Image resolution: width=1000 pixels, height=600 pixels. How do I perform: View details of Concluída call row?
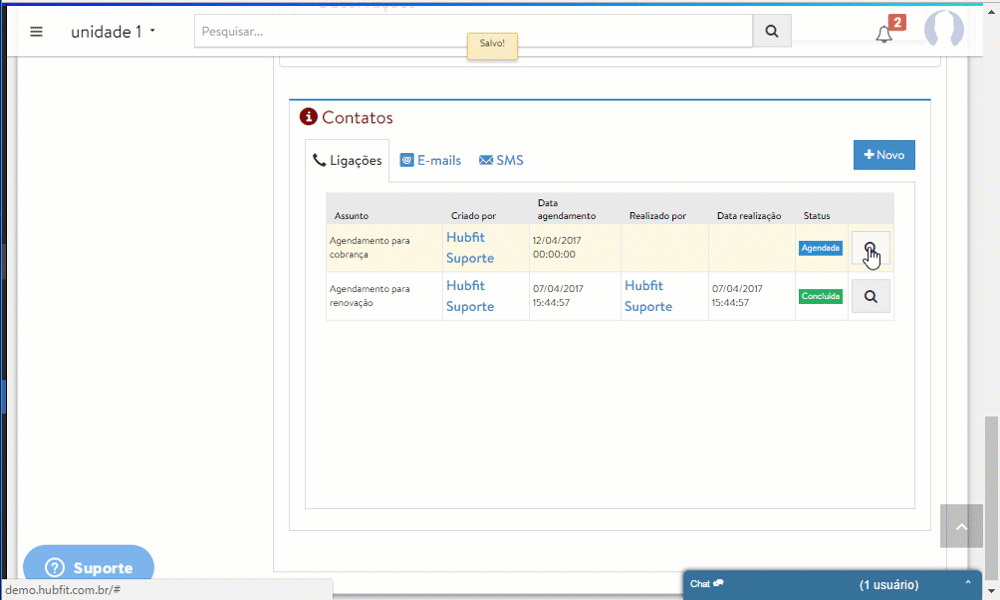(870, 296)
